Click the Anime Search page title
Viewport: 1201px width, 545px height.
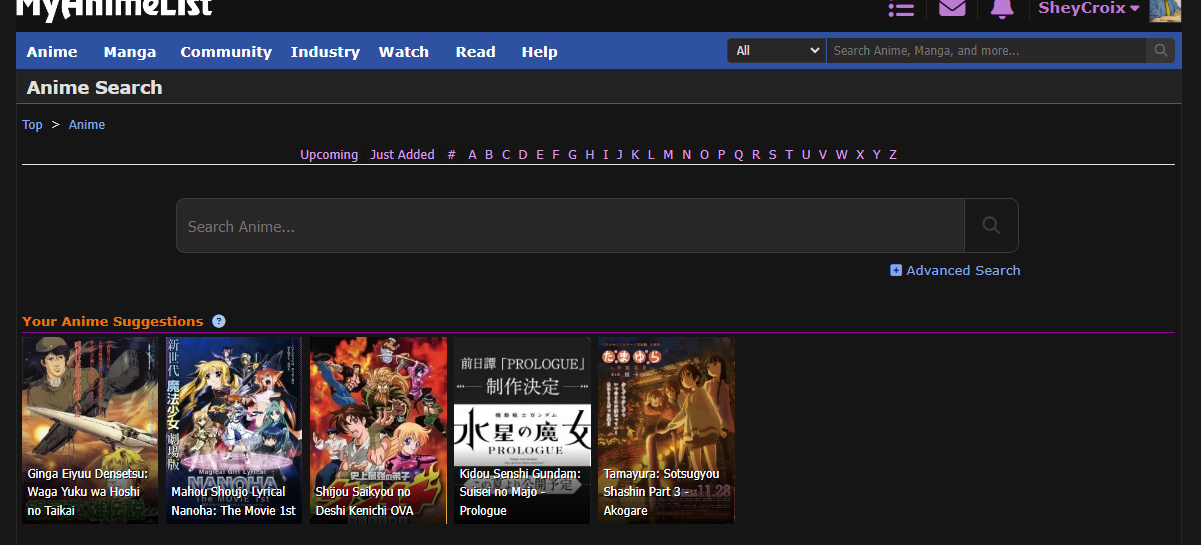[x=95, y=87]
